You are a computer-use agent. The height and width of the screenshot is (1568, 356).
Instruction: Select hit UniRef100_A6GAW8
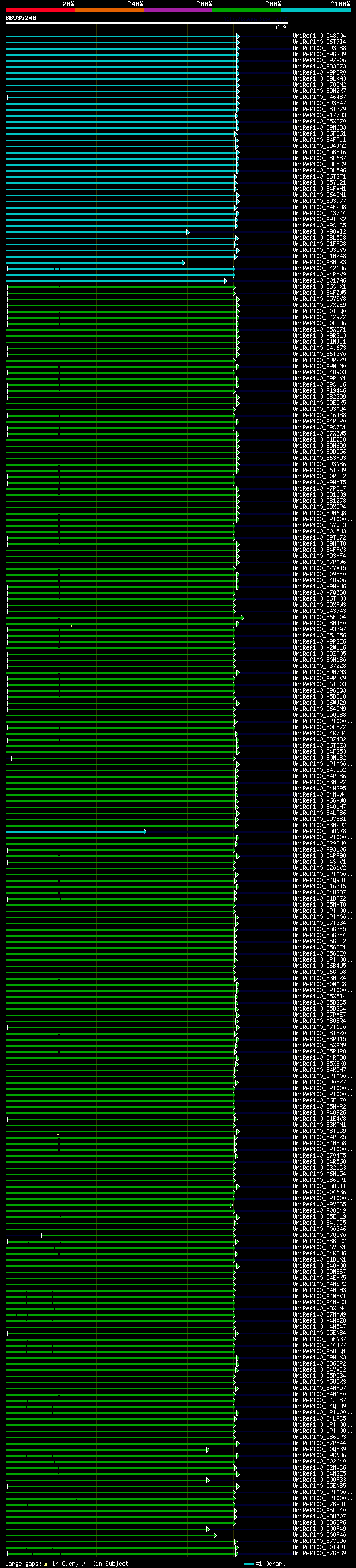[x=319, y=801]
